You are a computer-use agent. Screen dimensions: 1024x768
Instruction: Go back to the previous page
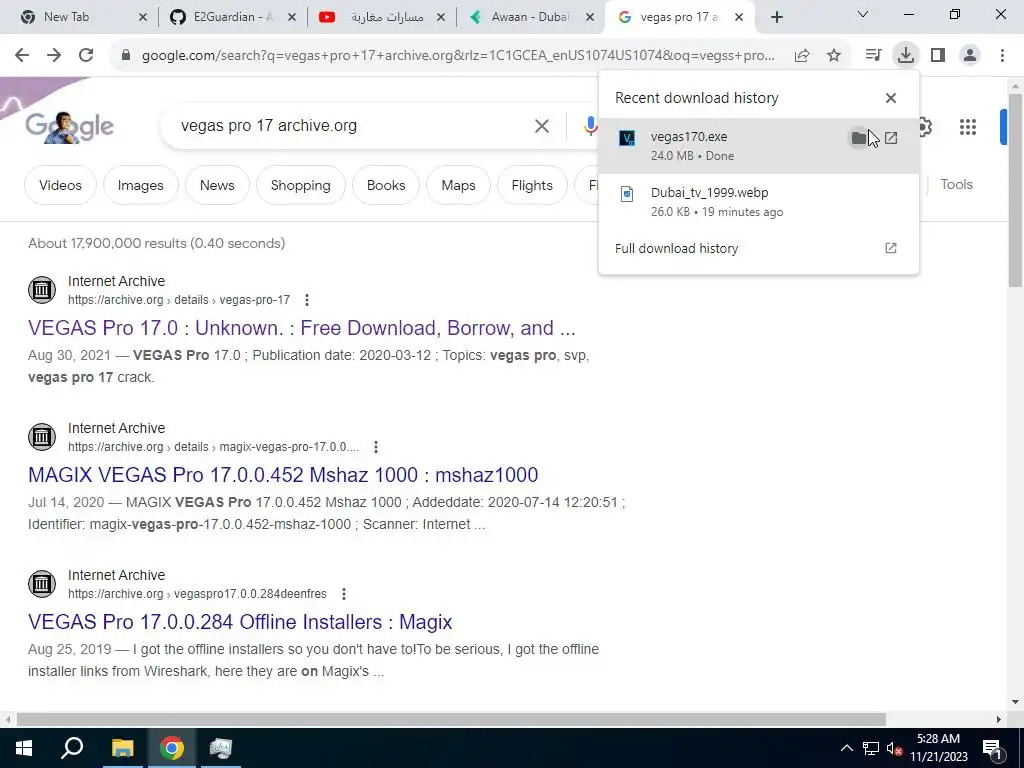click(x=22, y=56)
